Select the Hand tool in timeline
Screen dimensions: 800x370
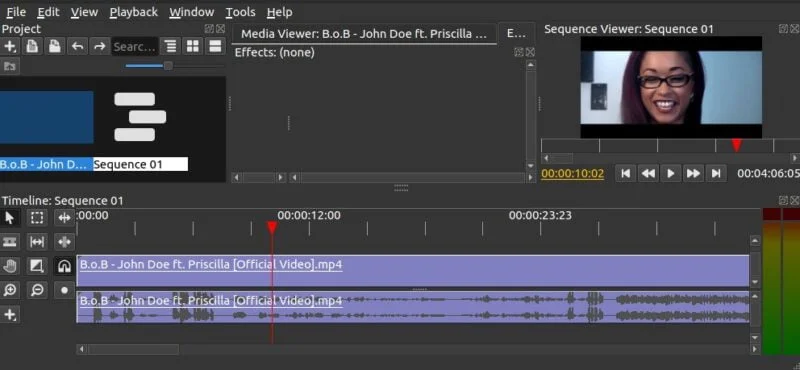(x=10, y=265)
